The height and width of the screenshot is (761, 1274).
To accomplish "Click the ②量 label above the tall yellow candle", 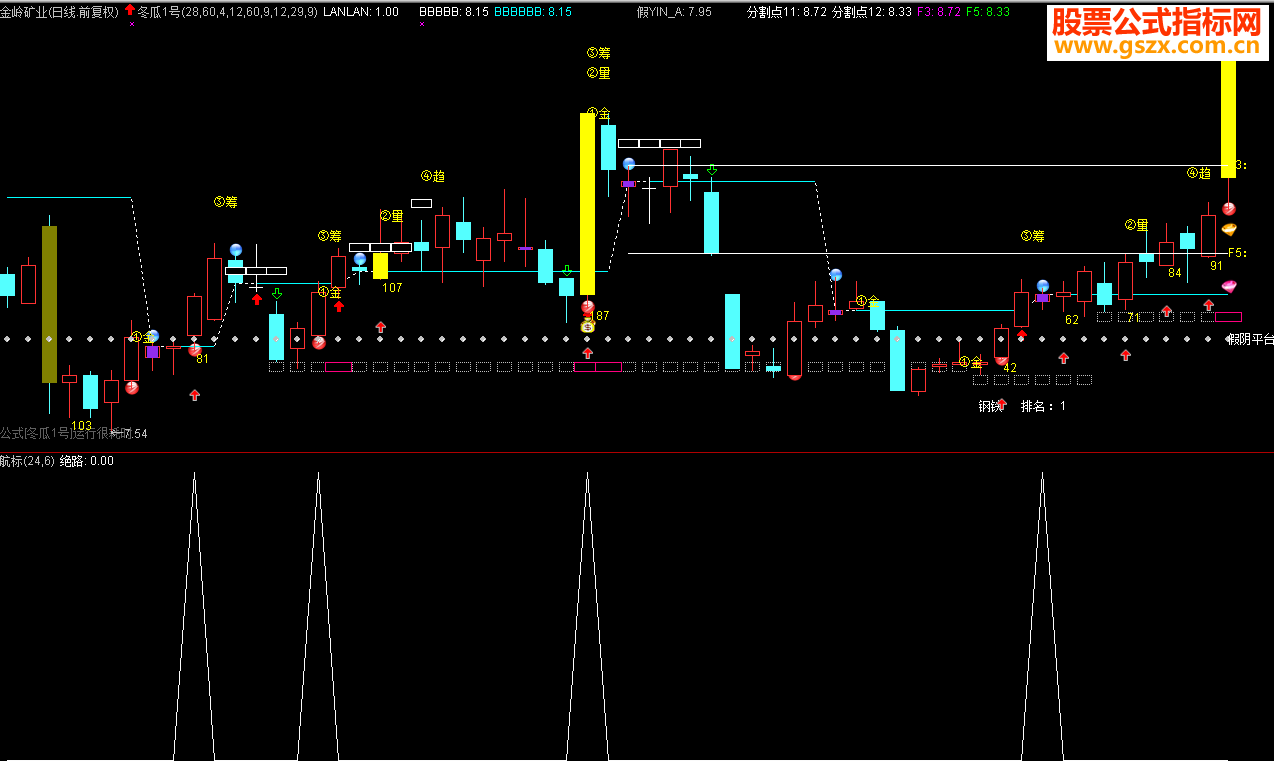I will pyautogui.click(x=598, y=73).
